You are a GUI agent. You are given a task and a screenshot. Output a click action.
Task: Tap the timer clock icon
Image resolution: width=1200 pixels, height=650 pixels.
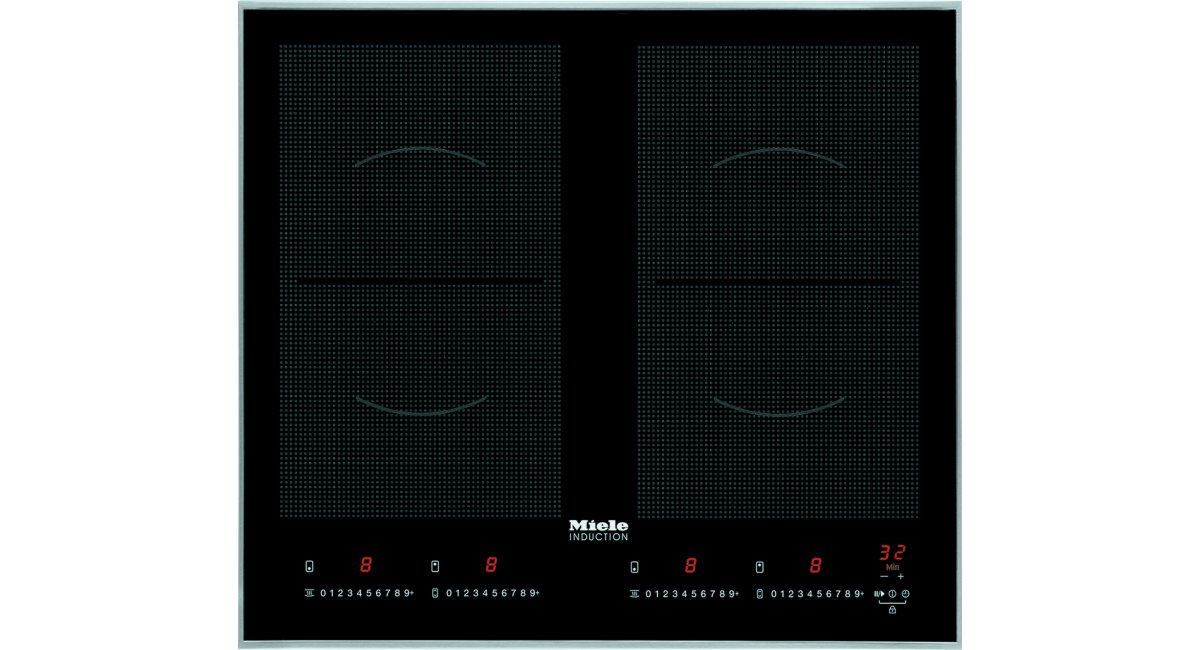905,594
